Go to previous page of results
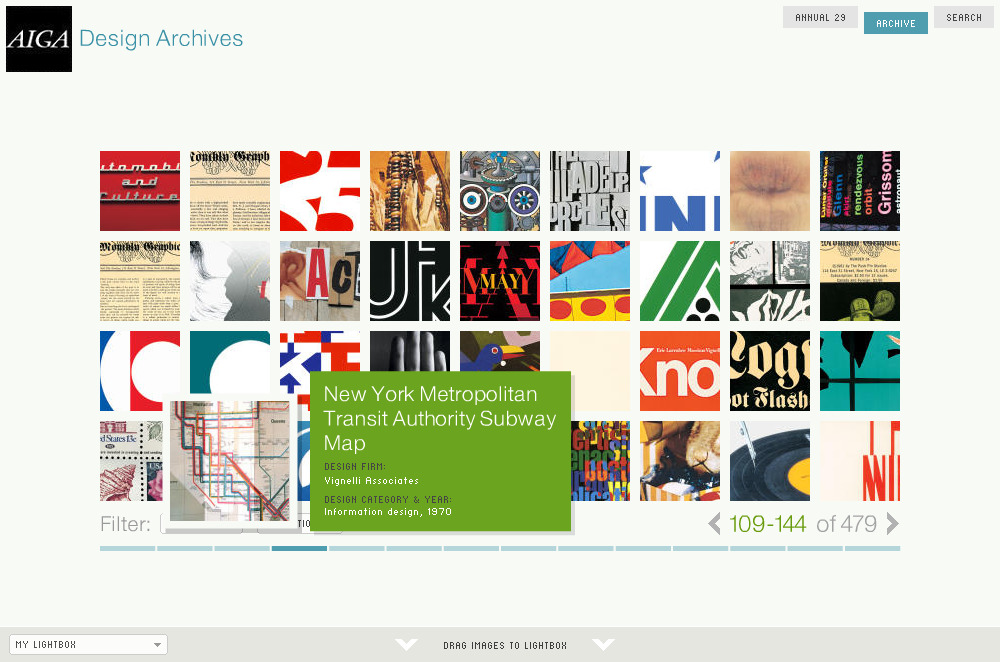The image size is (1000, 662). click(714, 524)
